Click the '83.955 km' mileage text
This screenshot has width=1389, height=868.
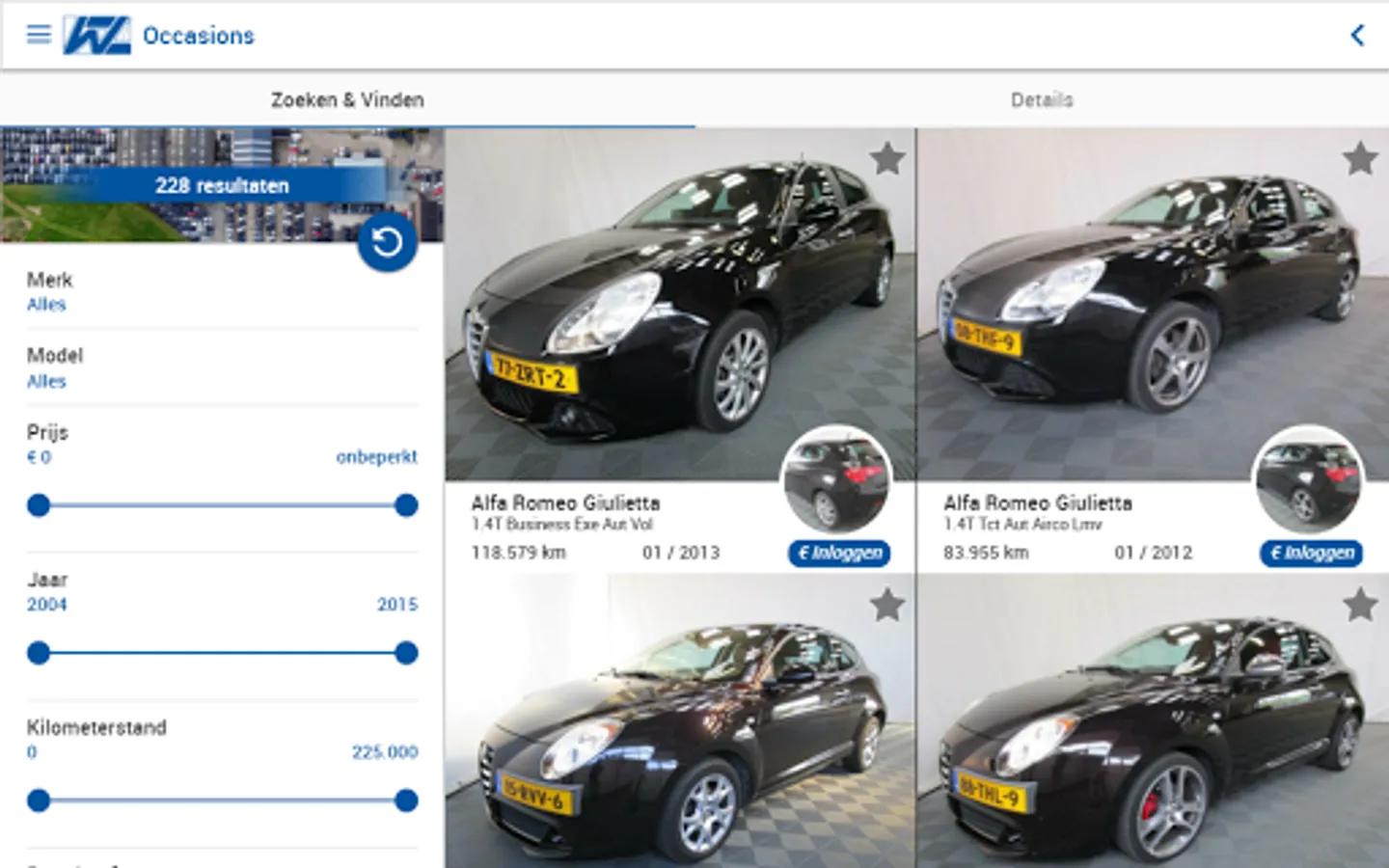tap(986, 553)
